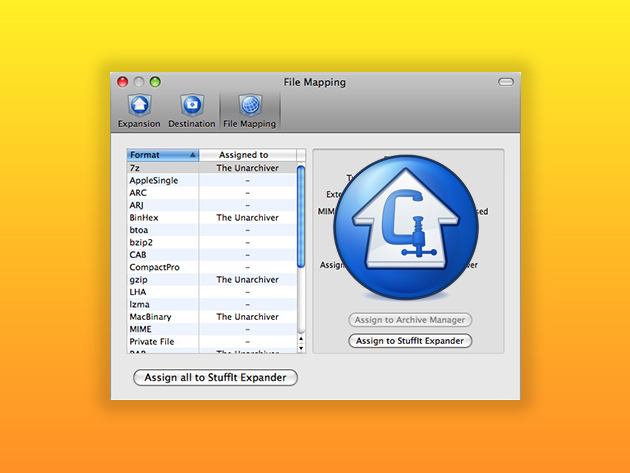630x473 pixels.
Task: Click The Unarchiver cell in 7z row
Action: (248, 168)
